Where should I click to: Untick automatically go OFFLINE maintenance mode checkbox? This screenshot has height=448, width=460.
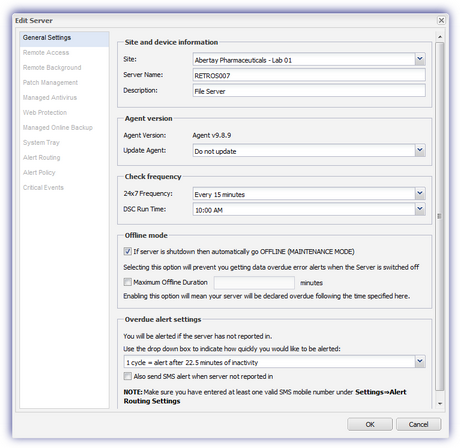[127, 251]
